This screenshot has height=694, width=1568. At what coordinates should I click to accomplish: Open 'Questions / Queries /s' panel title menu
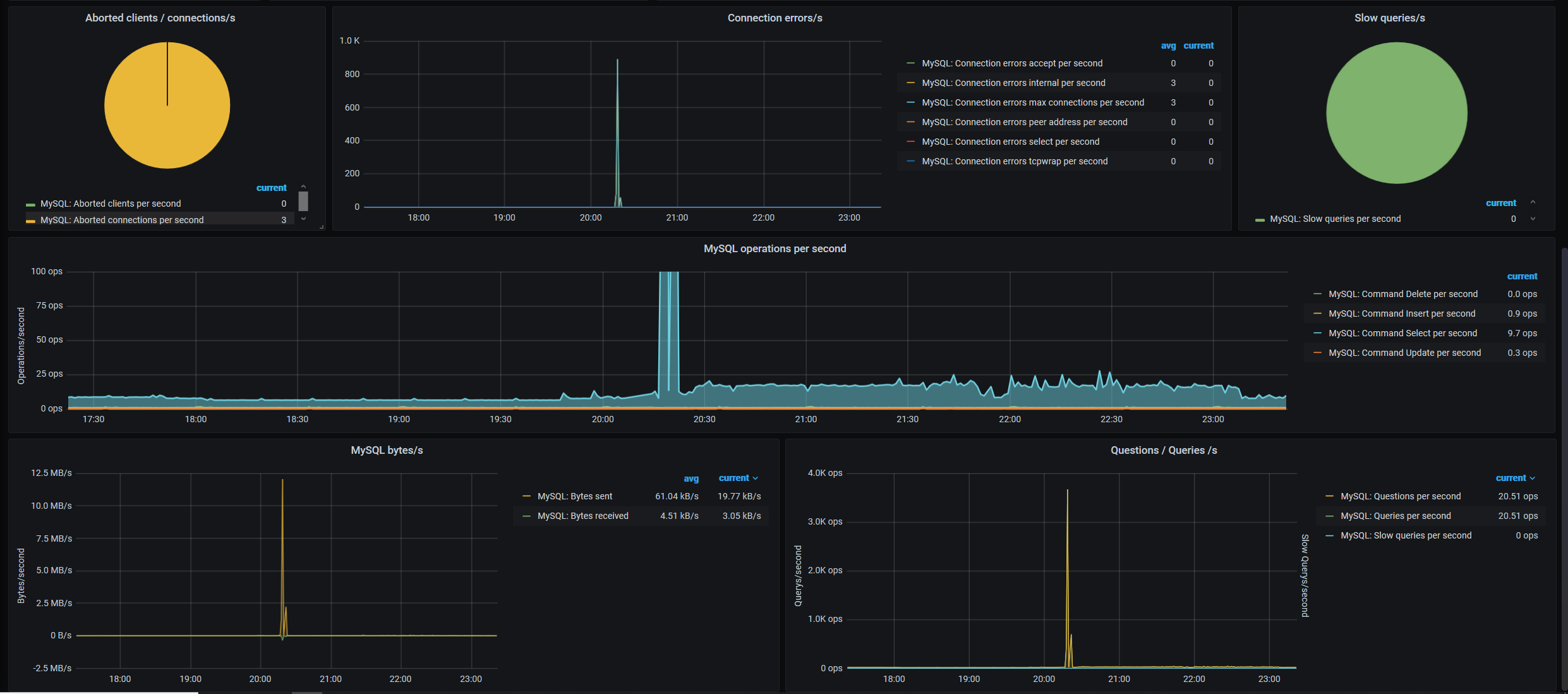[x=1163, y=451]
